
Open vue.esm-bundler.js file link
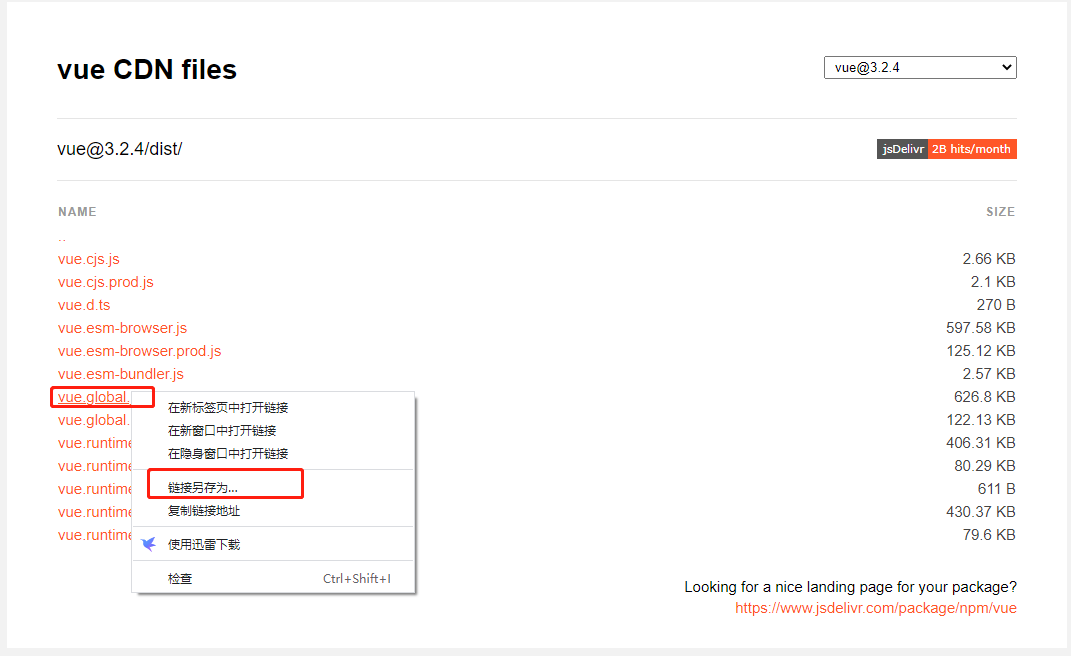[121, 374]
